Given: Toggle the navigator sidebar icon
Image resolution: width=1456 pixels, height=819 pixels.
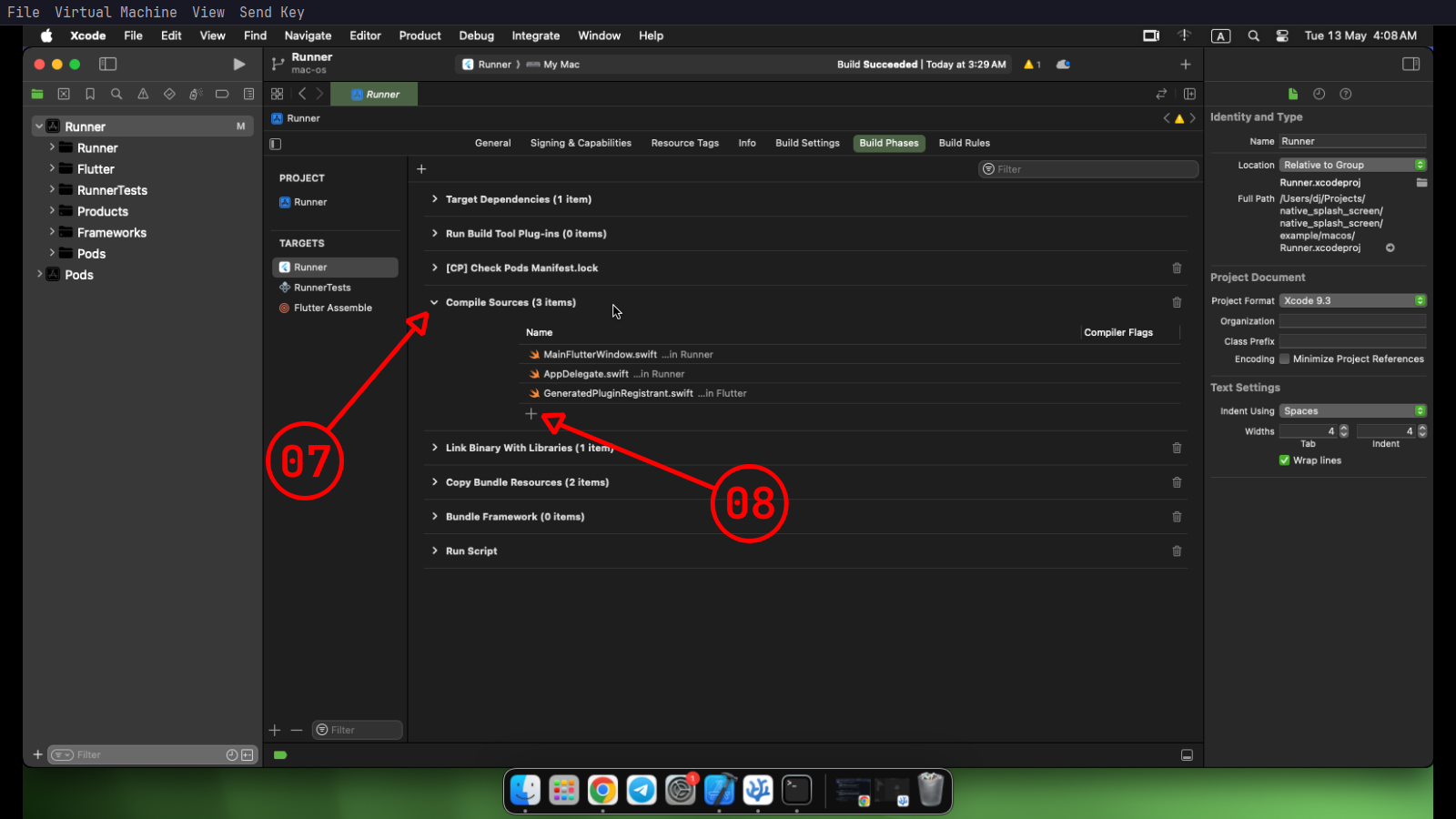Looking at the screenshot, I should (x=107, y=65).
